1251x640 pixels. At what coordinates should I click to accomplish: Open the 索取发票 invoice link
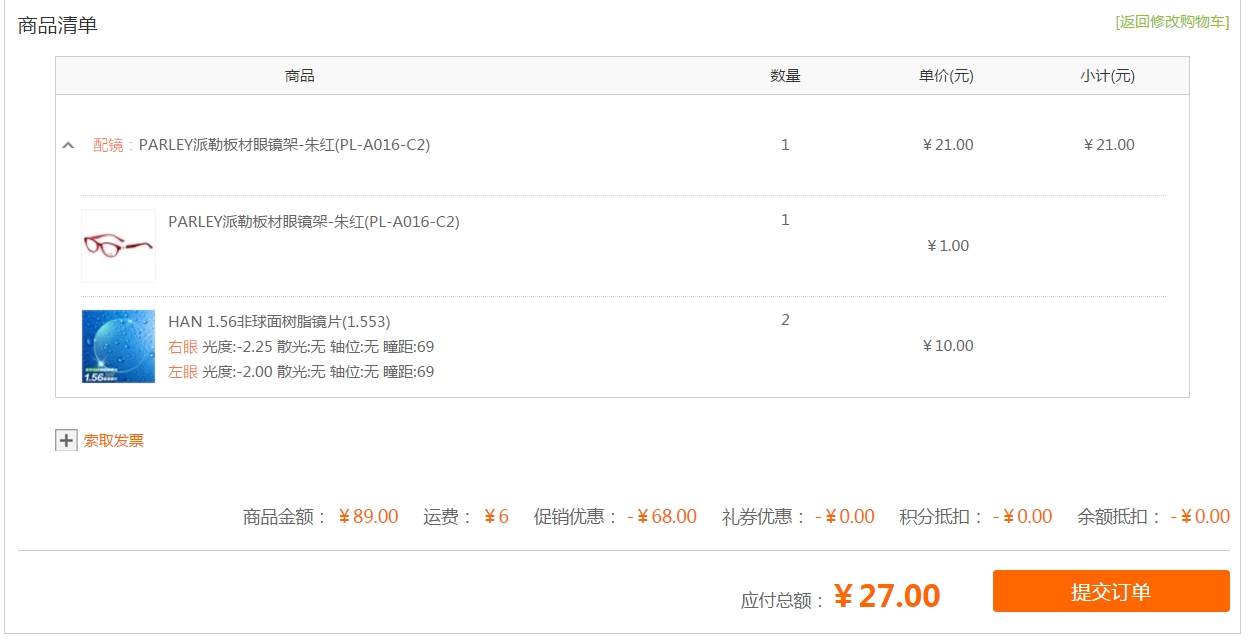(x=114, y=440)
